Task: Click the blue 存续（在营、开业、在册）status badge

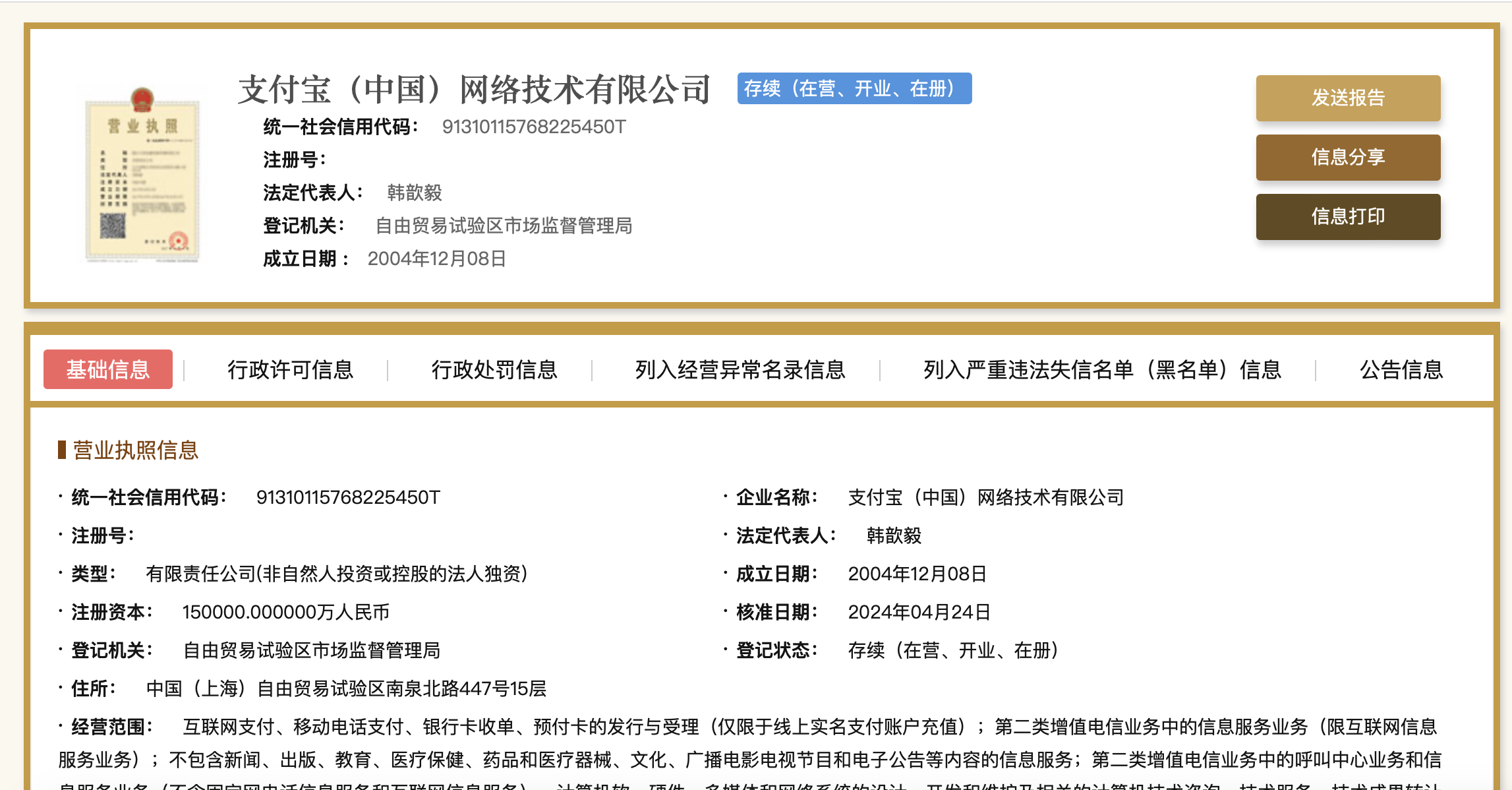Action: pyautogui.click(x=854, y=88)
